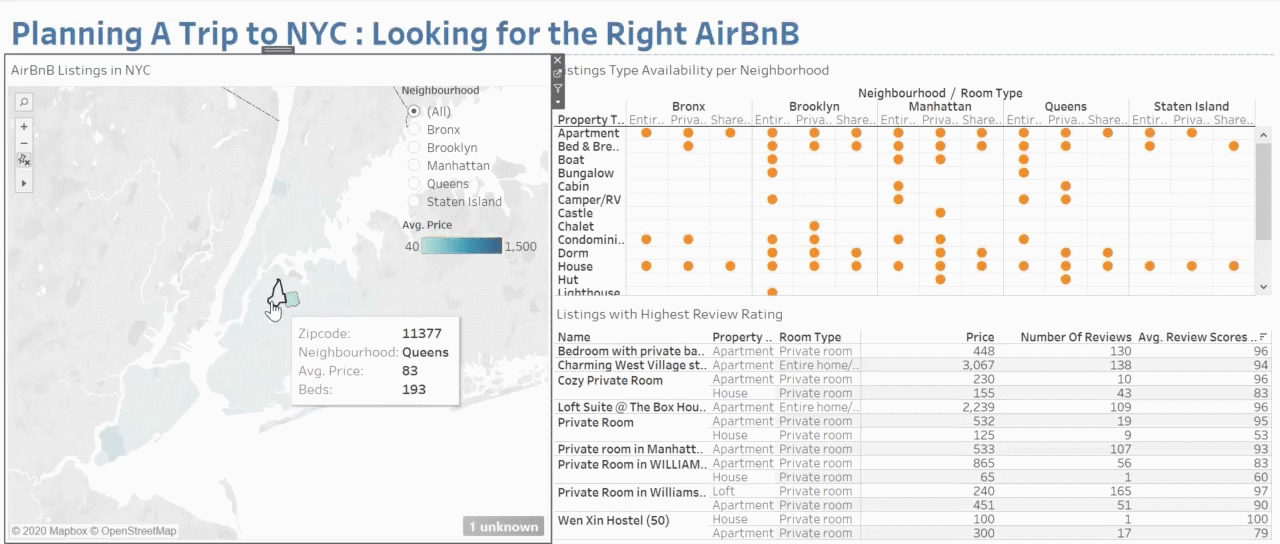The height and width of the screenshot is (544, 1280).
Task: Remove the map sheet with the X icon
Action: 558,61
